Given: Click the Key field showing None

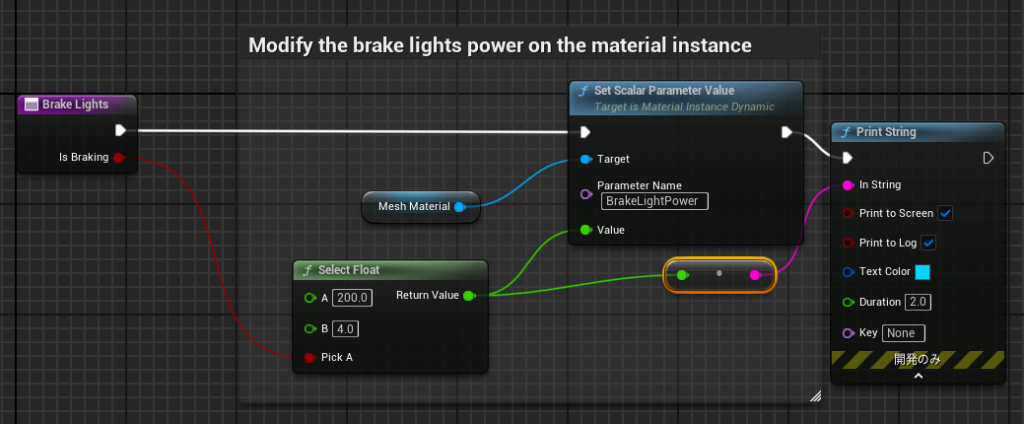Looking at the screenshot, I should [x=904, y=333].
